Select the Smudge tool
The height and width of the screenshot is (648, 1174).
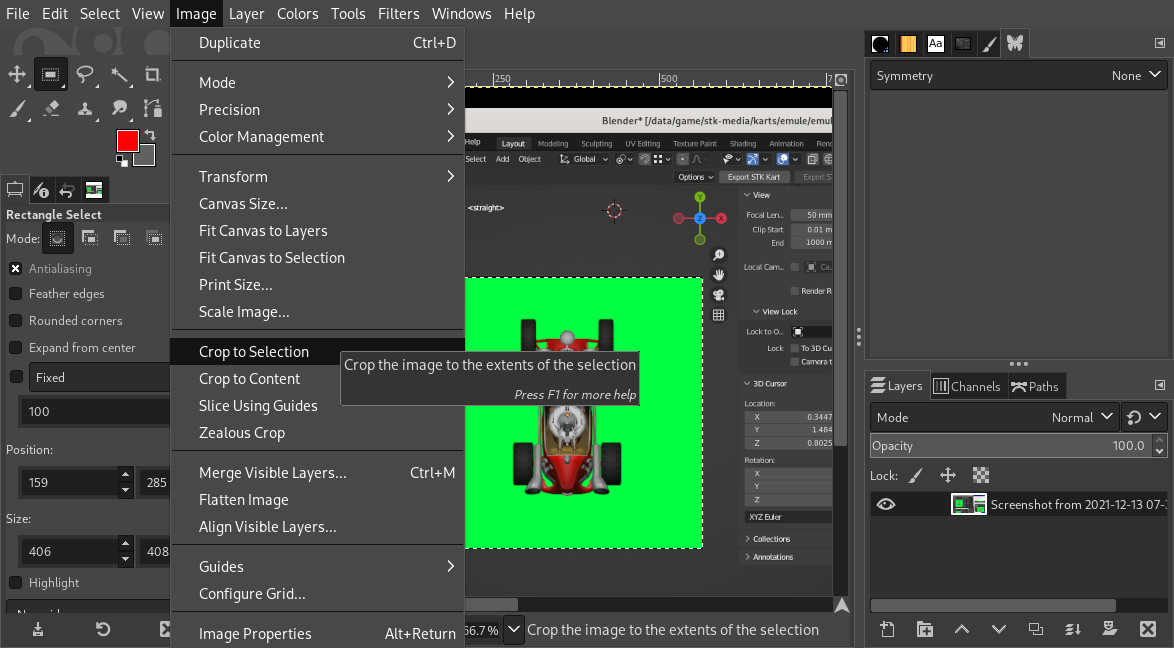(119, 109)
